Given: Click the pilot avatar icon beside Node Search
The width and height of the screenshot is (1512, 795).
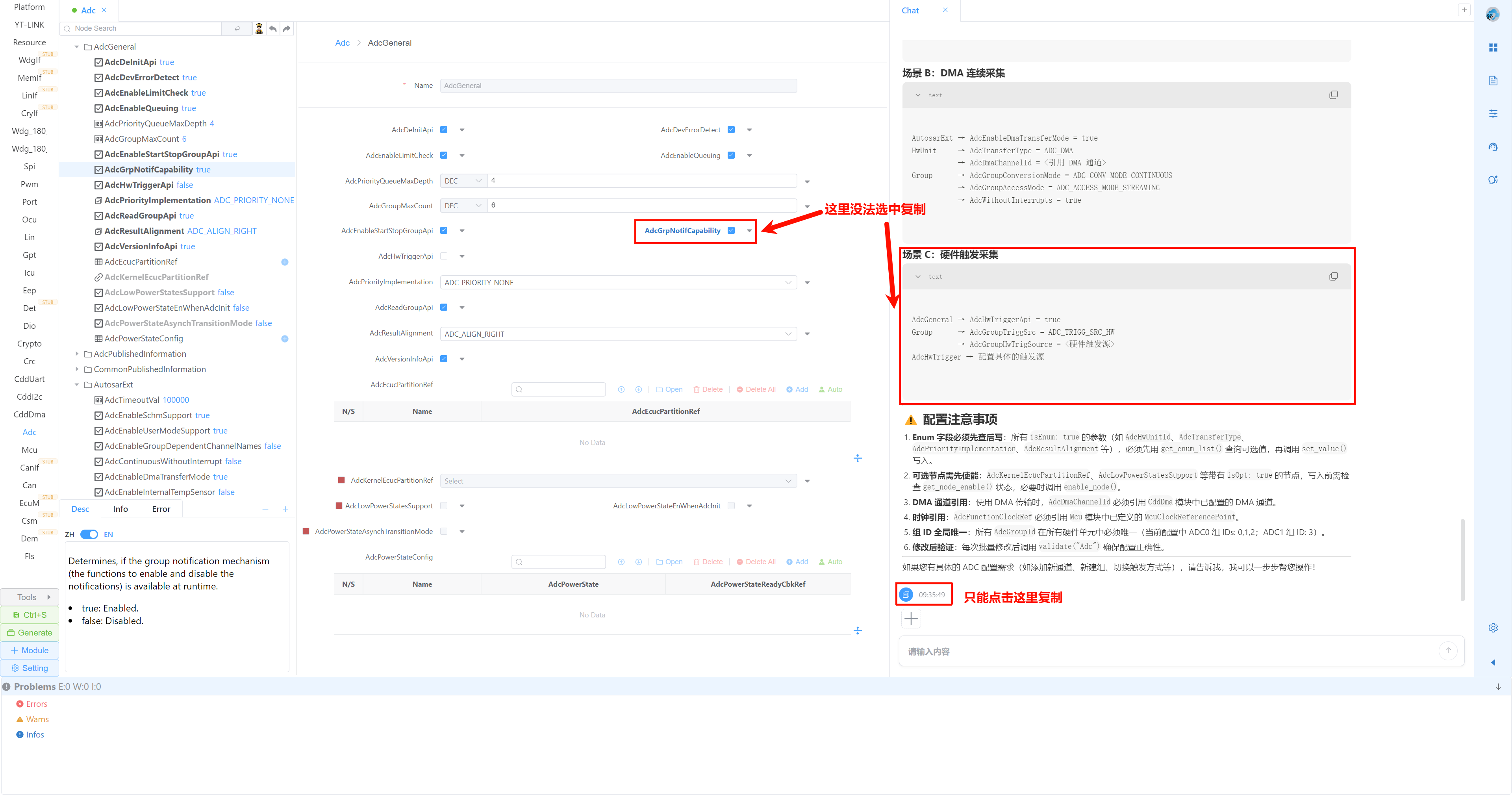Looking at the screenshot, I should pyautogui.click(x=259, y=28).
